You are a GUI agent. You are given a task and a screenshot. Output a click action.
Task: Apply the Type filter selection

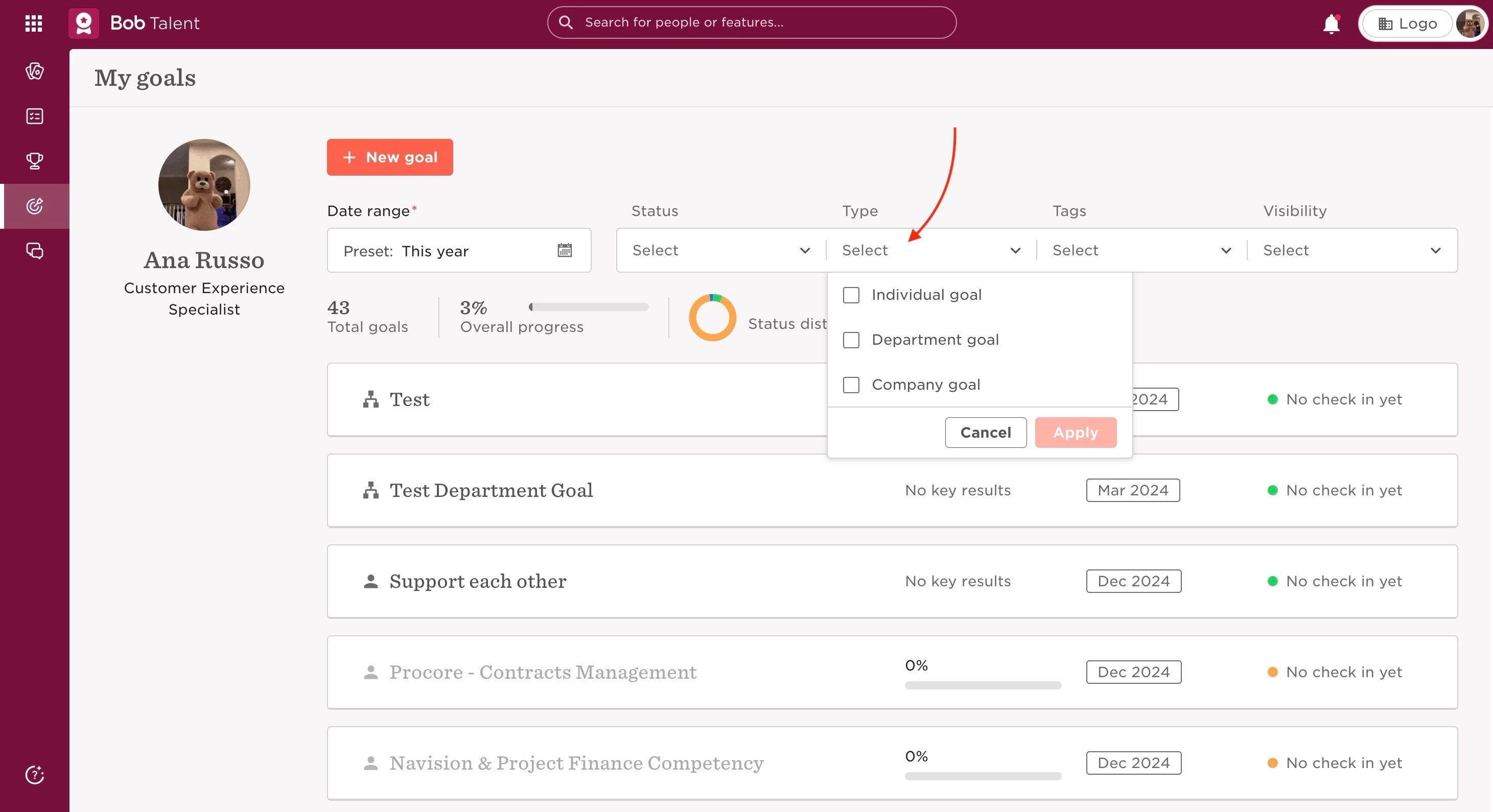coord(1076,433)
